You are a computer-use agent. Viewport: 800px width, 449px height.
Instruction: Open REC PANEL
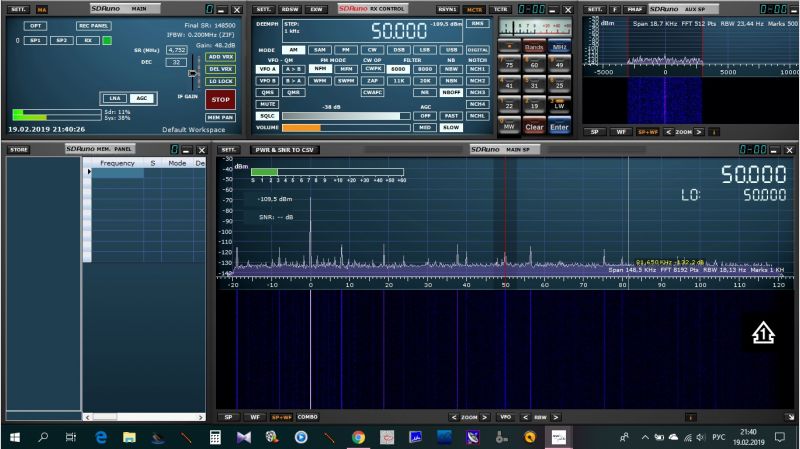(93, 26)
